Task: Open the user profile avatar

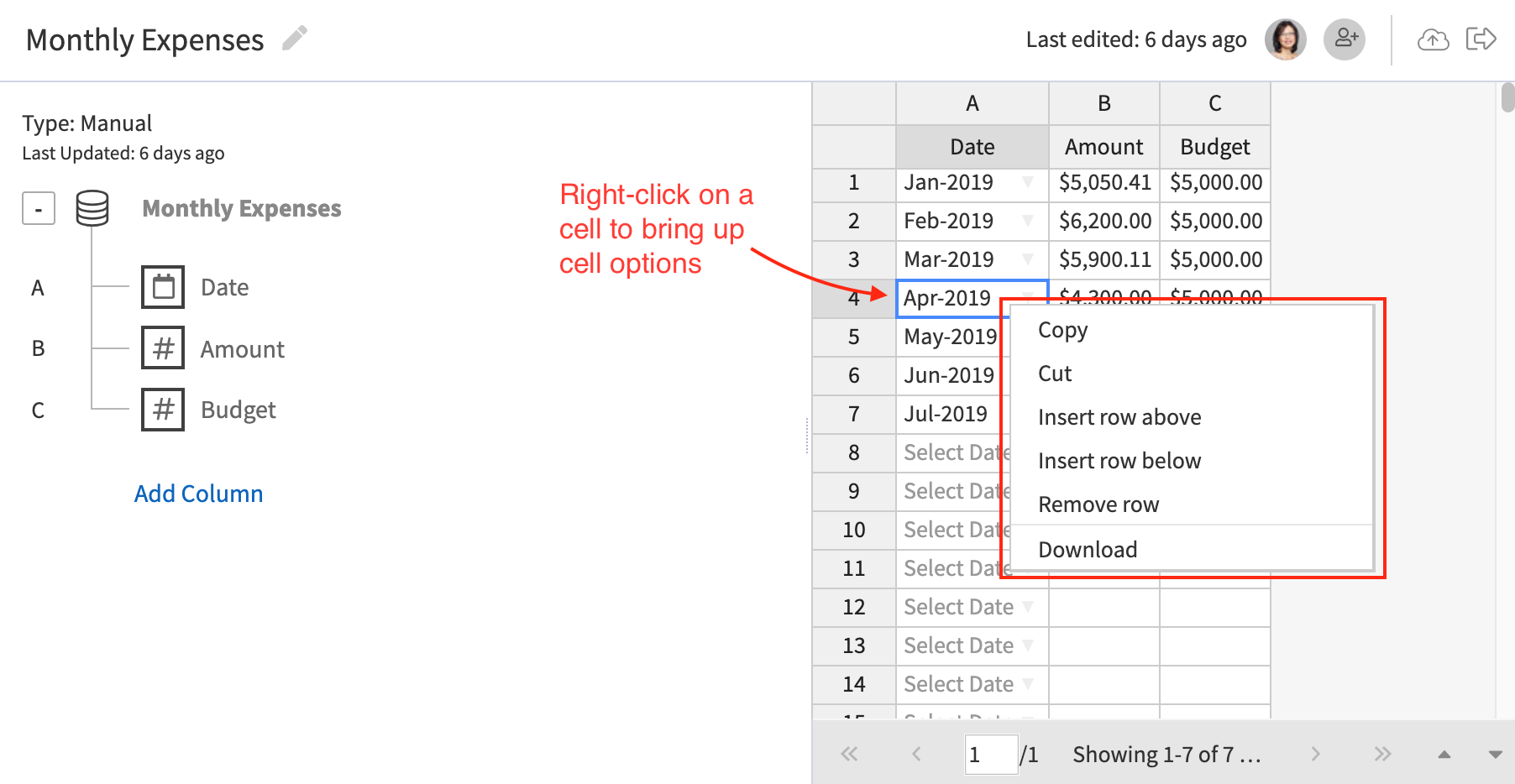Action: click(x=1285, y=39)
